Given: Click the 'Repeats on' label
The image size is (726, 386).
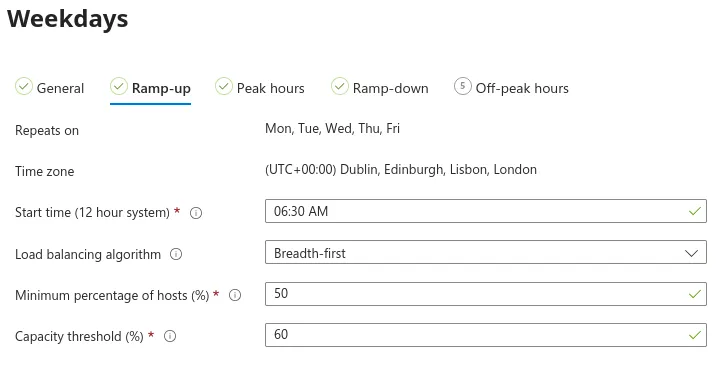Looking at the screenshot, I should 47,131.
